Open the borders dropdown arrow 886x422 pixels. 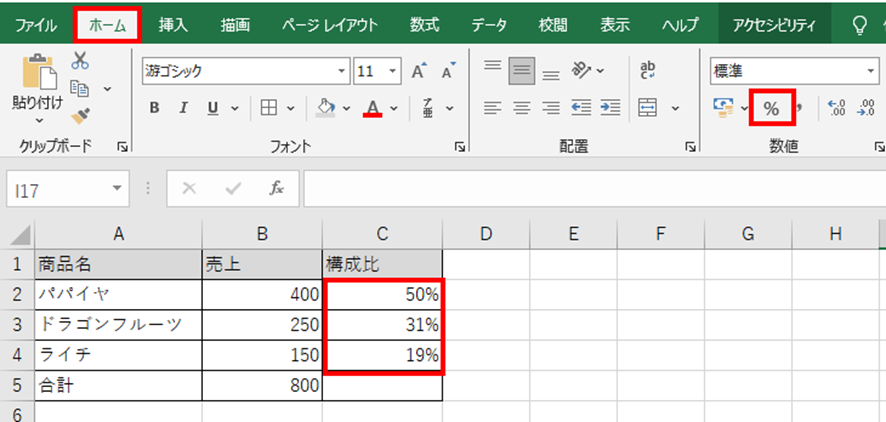click(x=291, y=108)
